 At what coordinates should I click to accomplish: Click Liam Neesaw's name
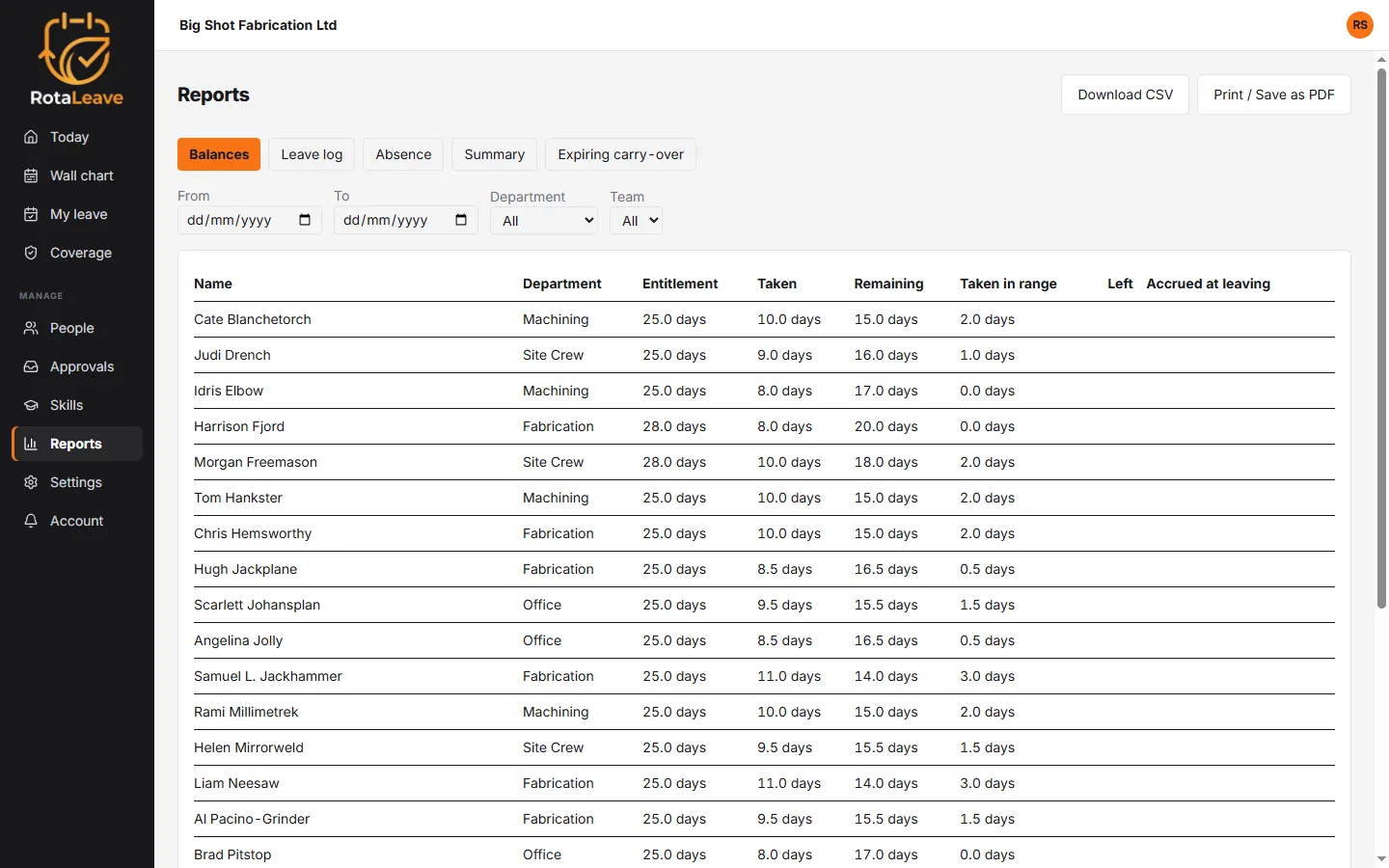[x=236, y=783]
